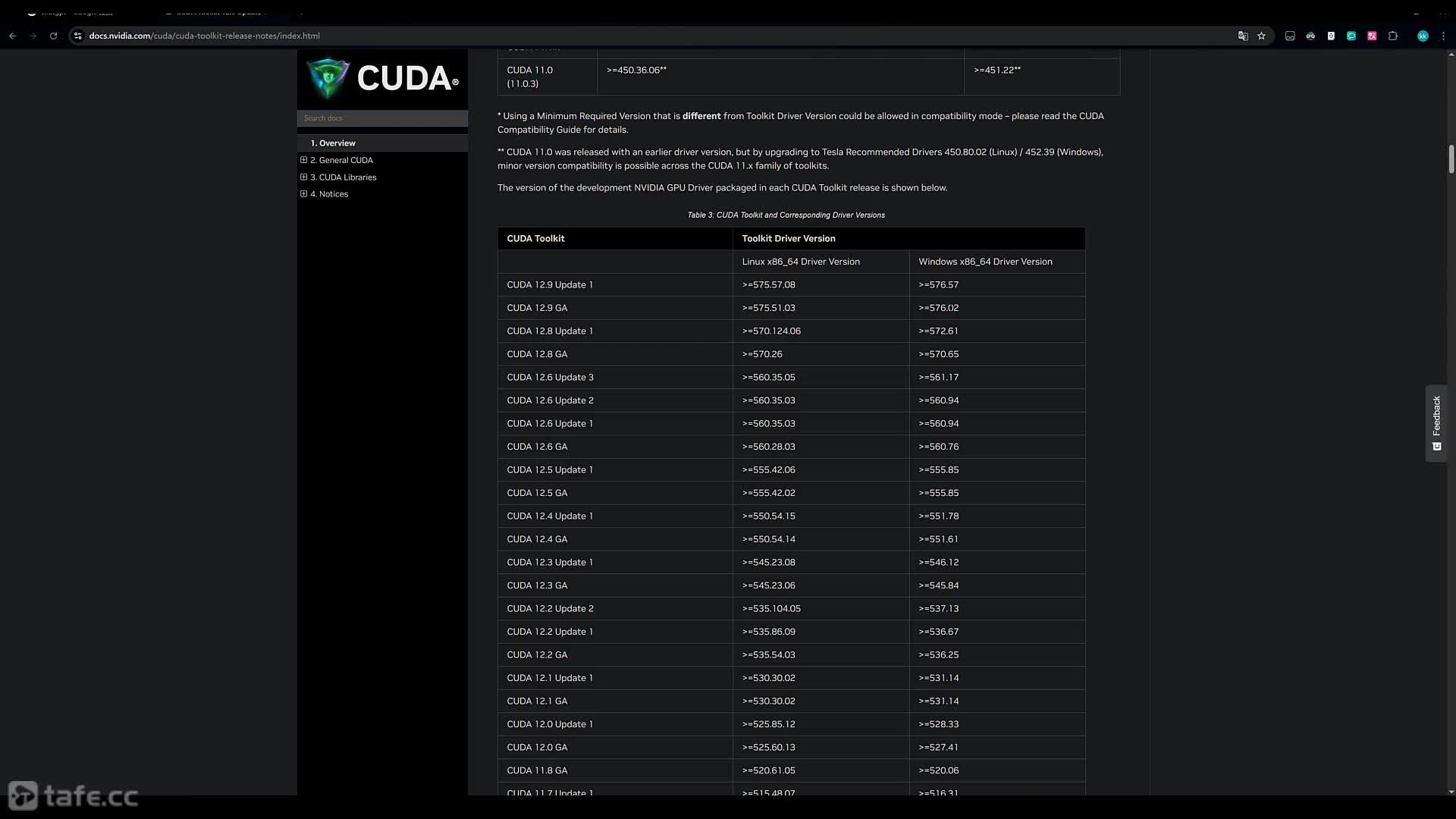Screen dimensions: 1456x819
Task: Bookmark this page with the star icon
Action: [x=1261, y=36]
